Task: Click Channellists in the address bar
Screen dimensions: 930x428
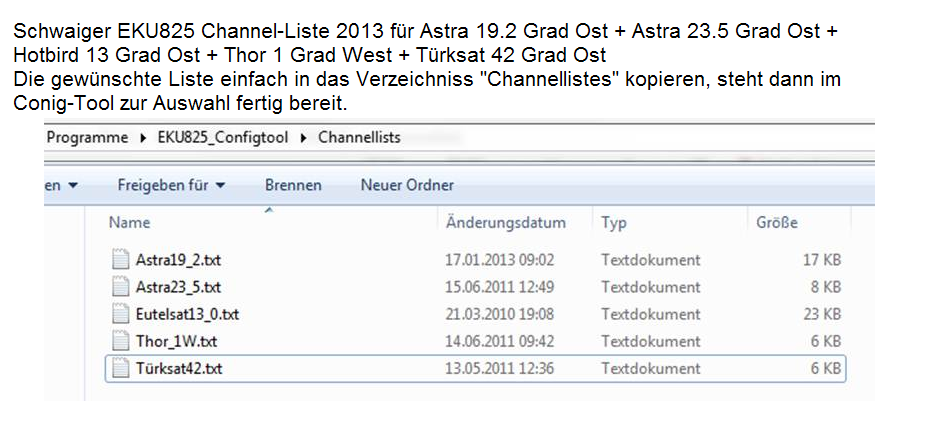Action: (359, 138)
